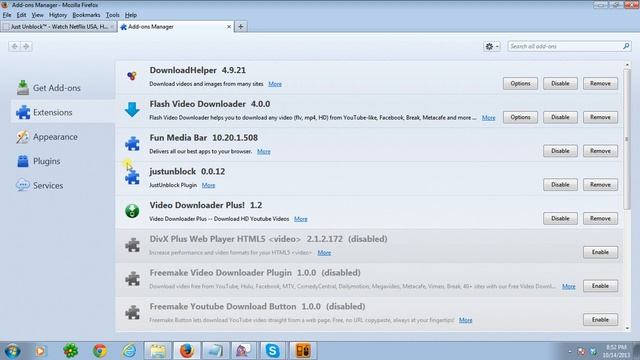Click the Fun Media Bar puzzle icon
This screenshot has width=640, height=360.
tap(132, 144)
